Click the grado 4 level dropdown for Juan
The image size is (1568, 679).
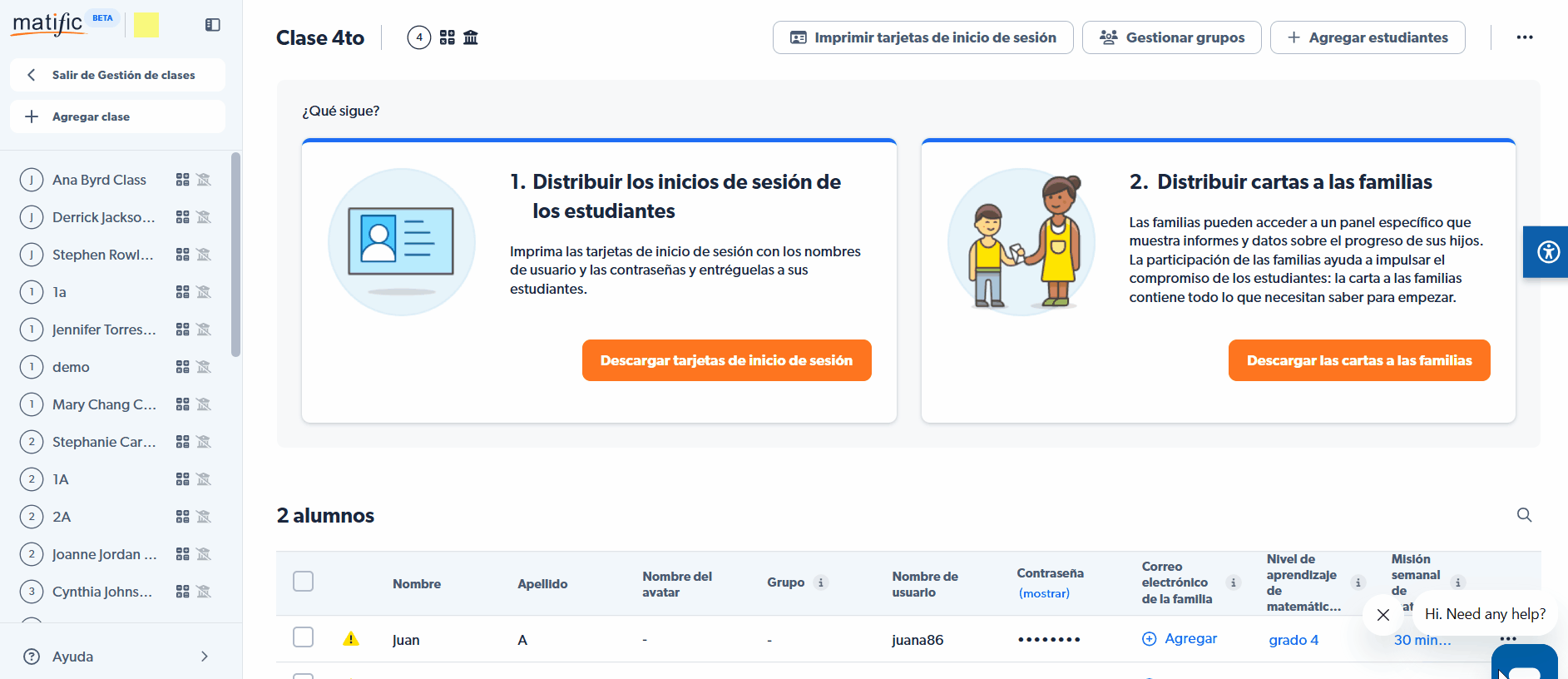point(1293,640)
